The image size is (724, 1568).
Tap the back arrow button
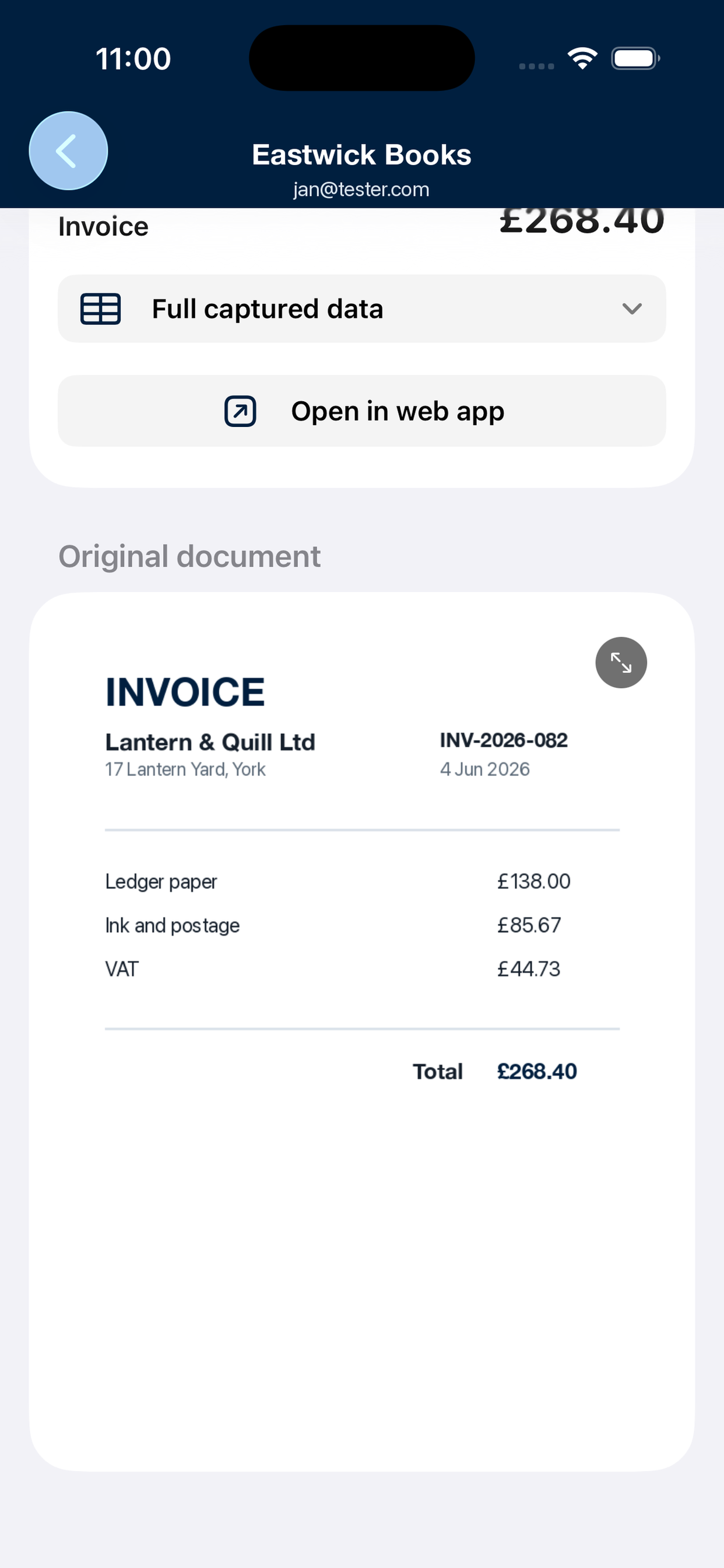click(x=68, y=150)
